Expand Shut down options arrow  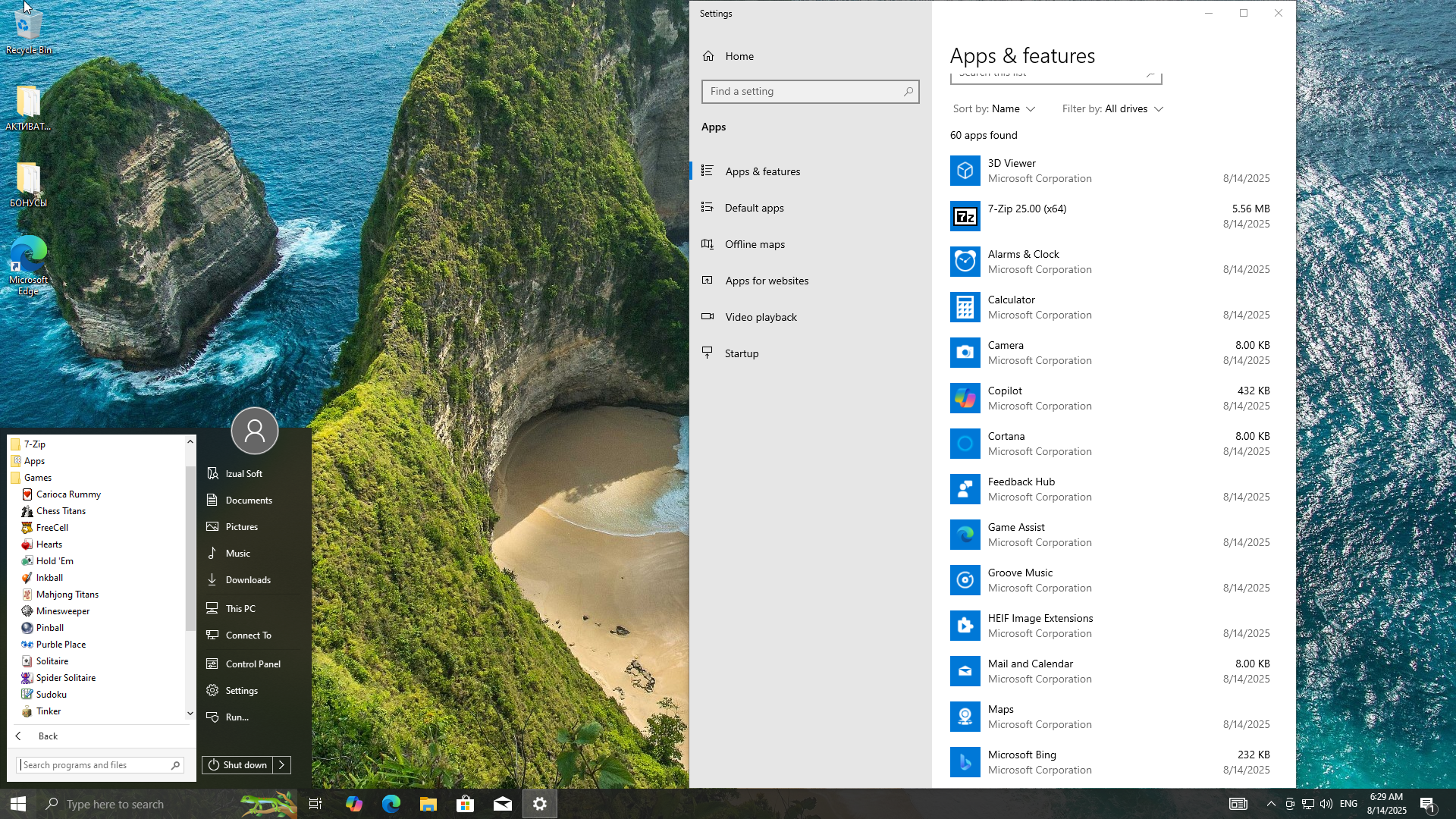(x=282, y=765)
